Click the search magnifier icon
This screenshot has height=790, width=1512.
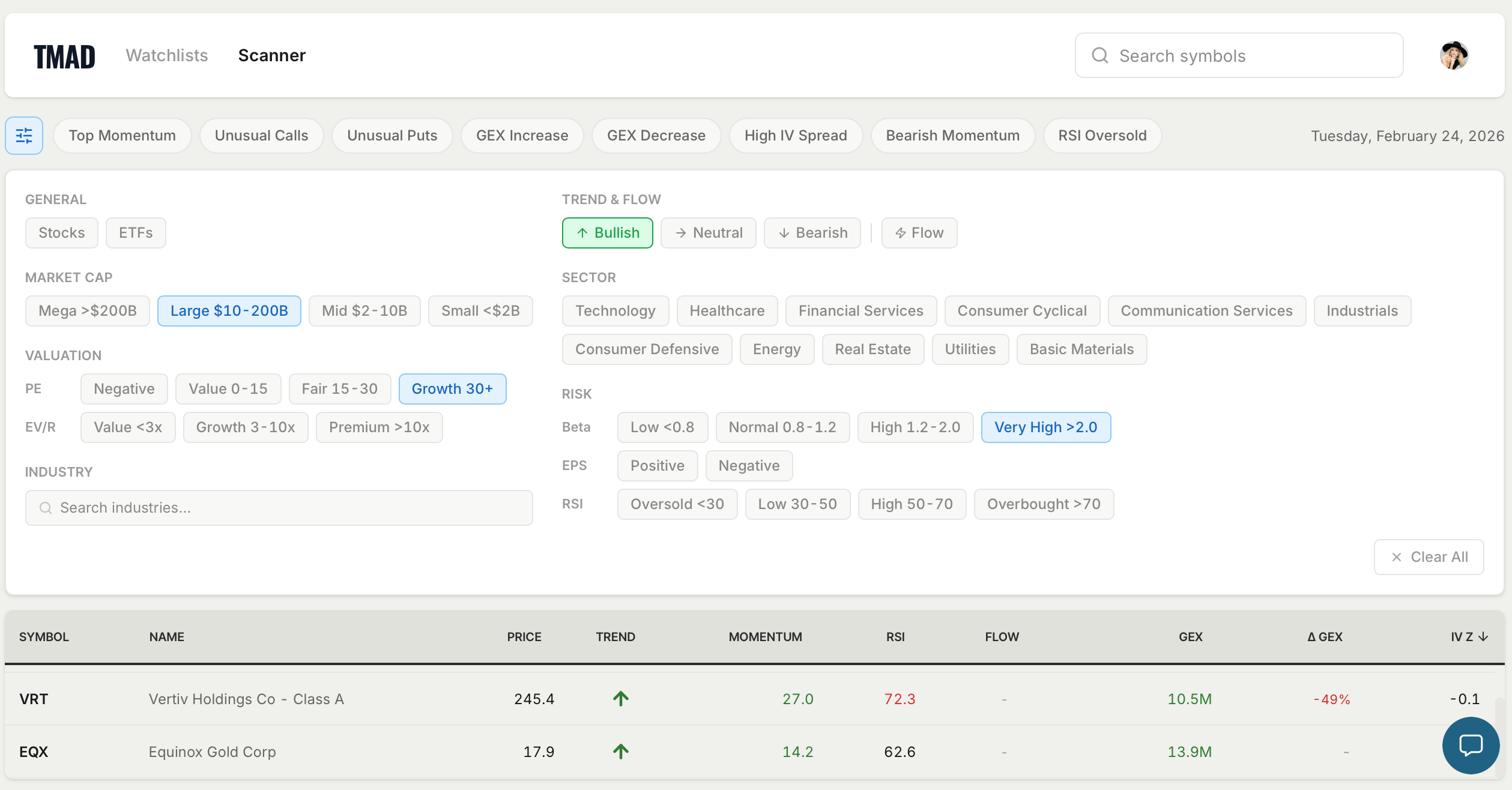[1099, 55]
